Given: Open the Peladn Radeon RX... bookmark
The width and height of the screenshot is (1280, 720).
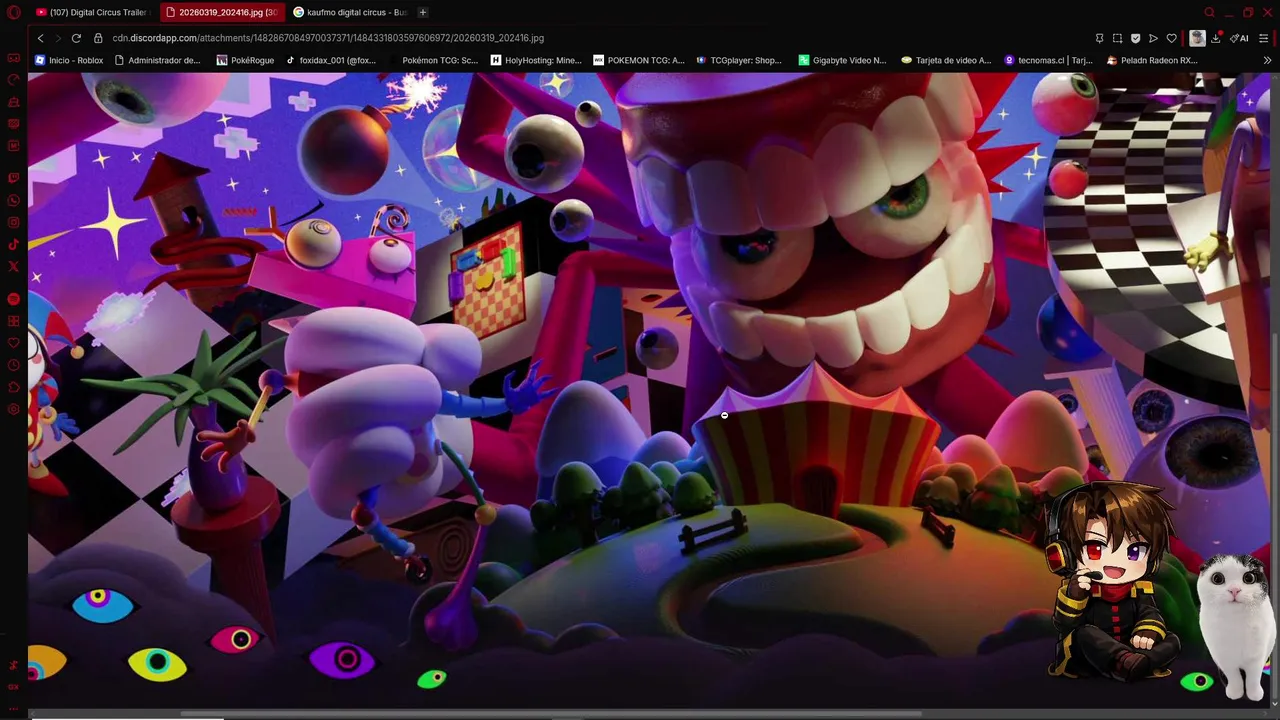Looking at the screenshot, I should tap(1151, 60).
